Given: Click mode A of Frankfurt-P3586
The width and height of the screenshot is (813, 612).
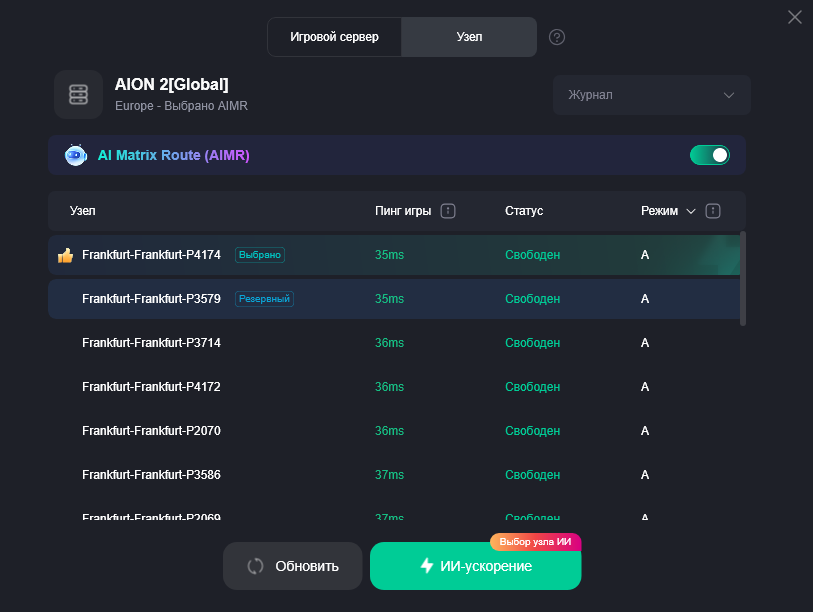Looking at the screenshot, I should pos(645,475).
